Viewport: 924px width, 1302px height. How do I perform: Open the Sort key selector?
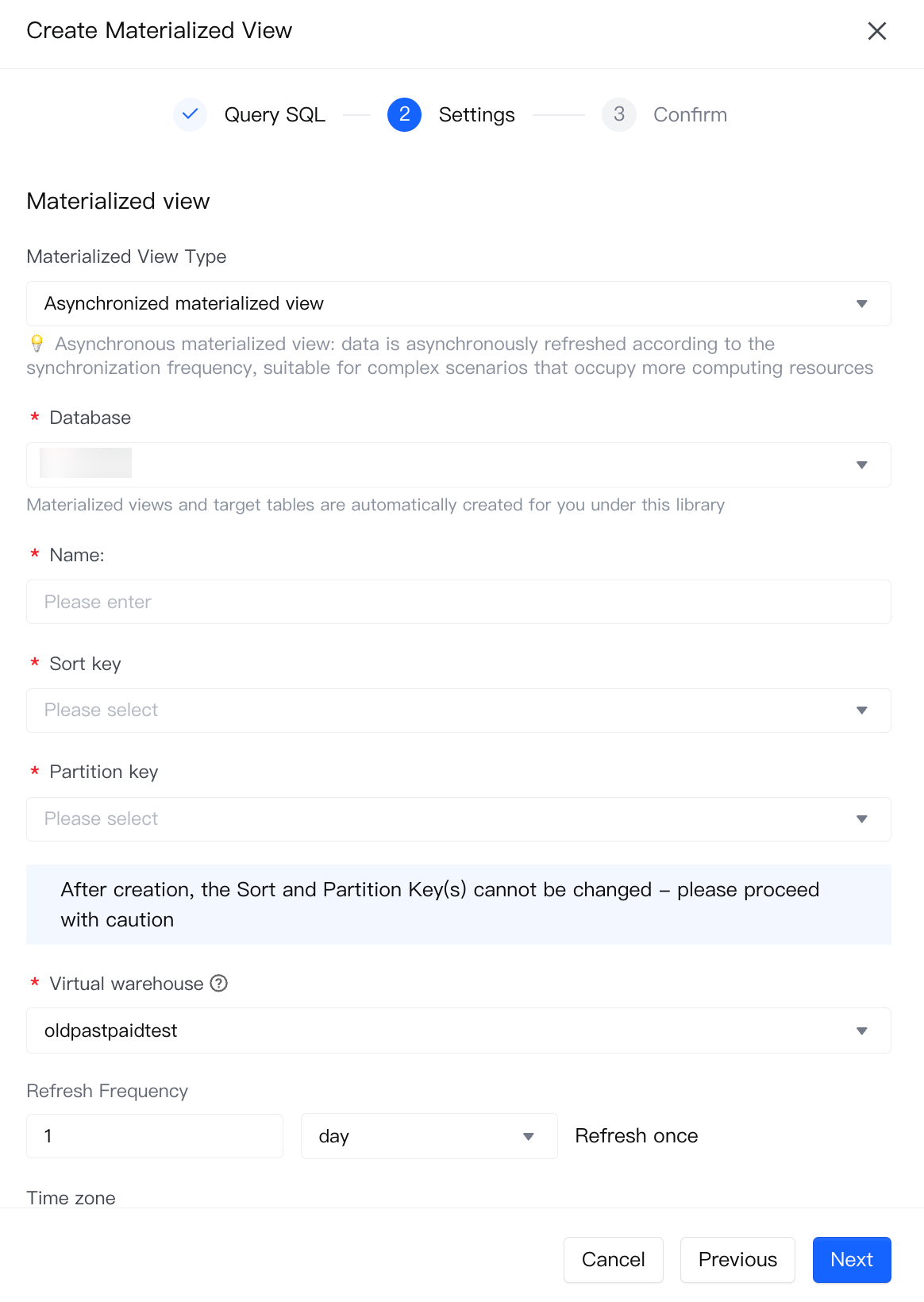[x=458, y=711]
